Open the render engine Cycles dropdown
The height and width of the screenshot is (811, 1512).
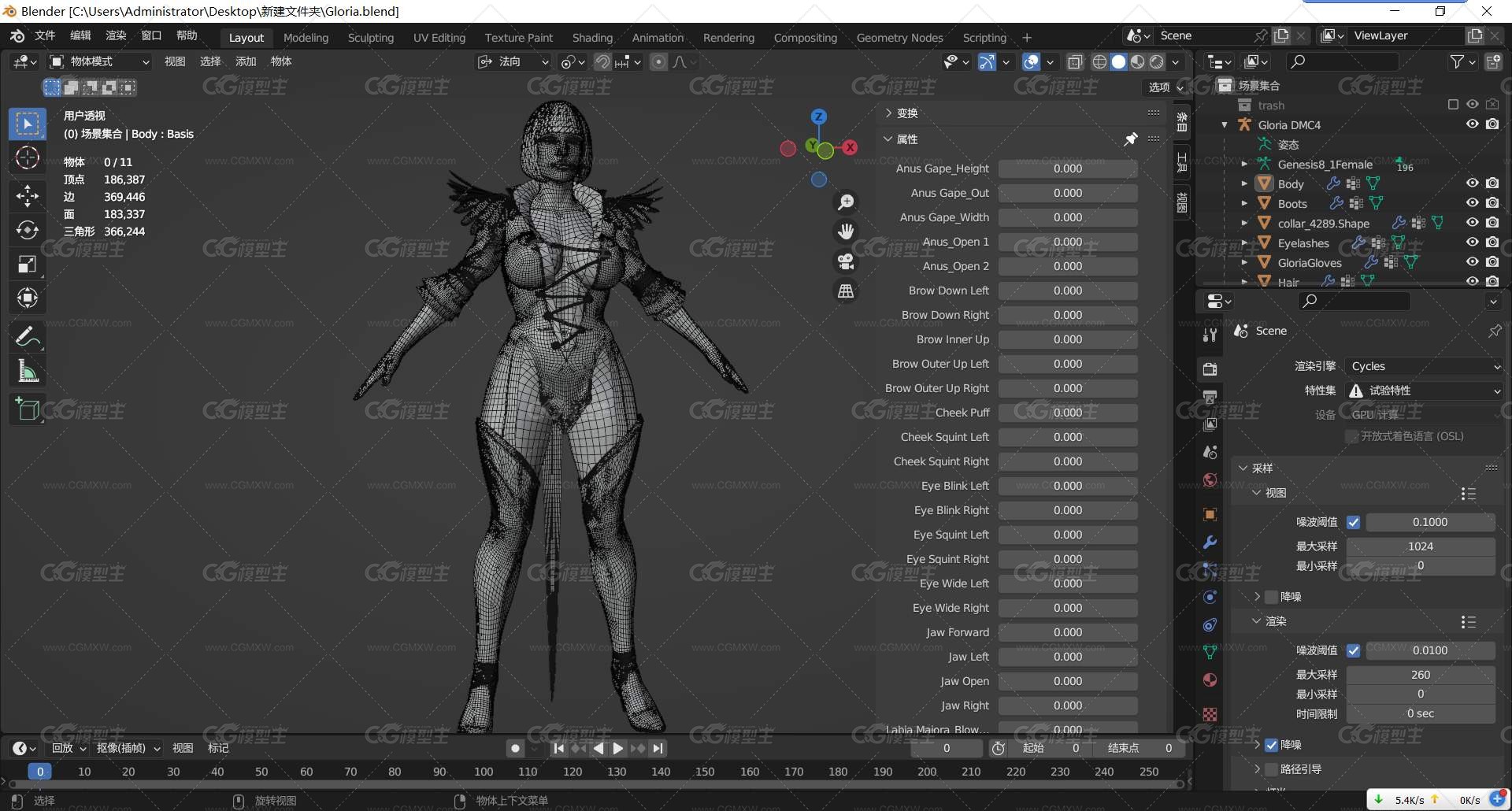1424,366
